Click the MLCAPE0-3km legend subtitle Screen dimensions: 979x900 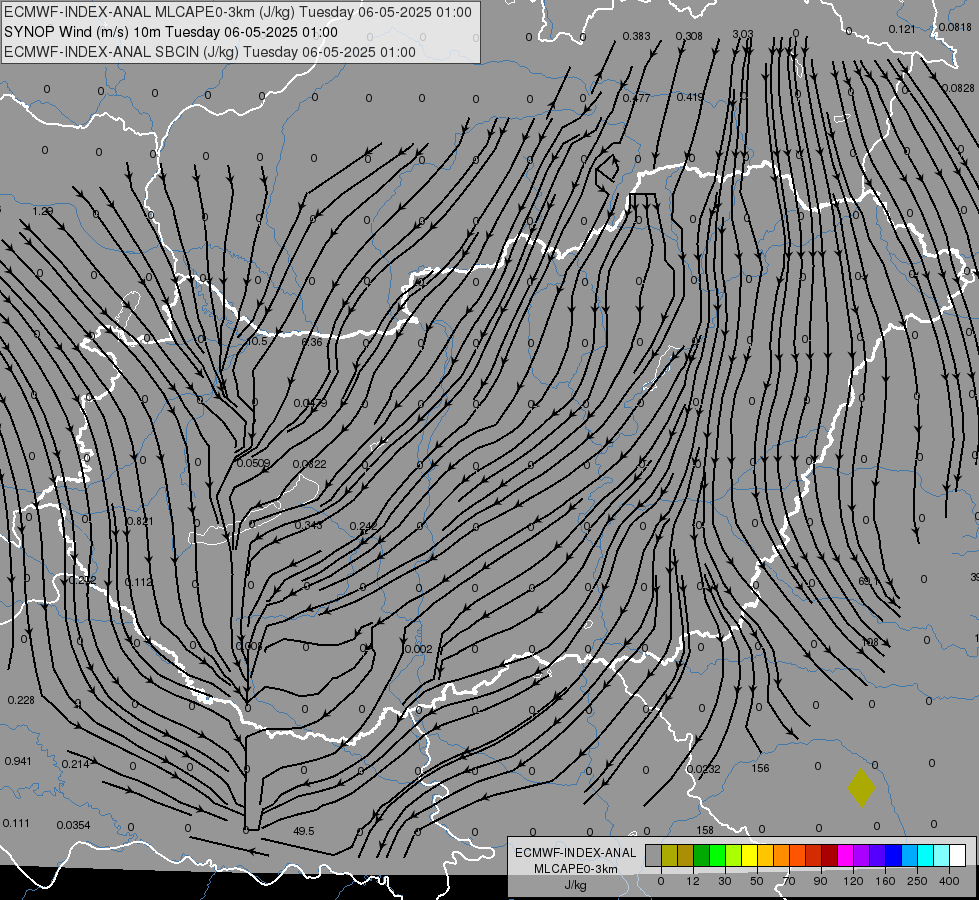[575, 869]
